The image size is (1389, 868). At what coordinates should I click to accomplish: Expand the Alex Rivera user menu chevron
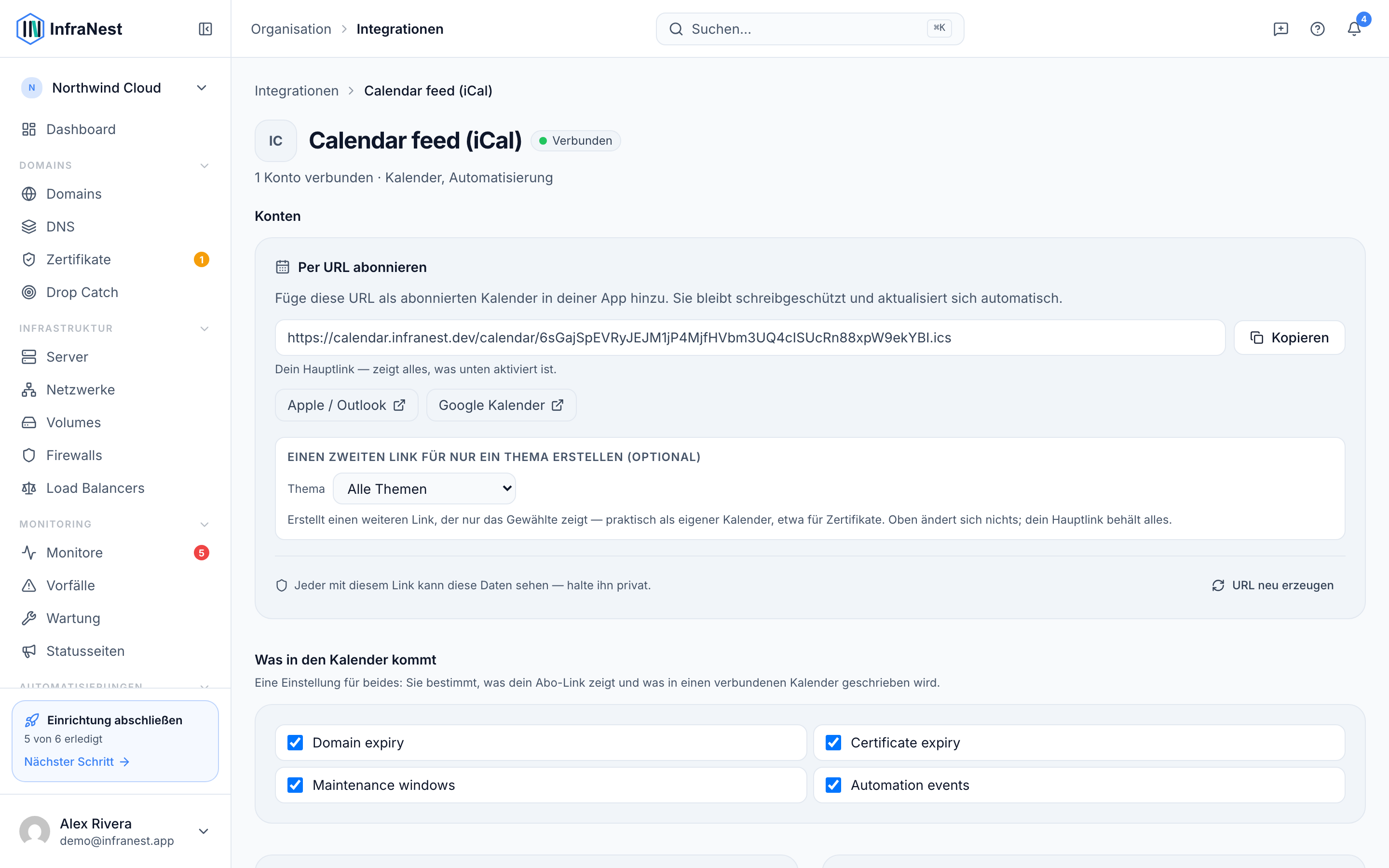(x=203, y=831)
